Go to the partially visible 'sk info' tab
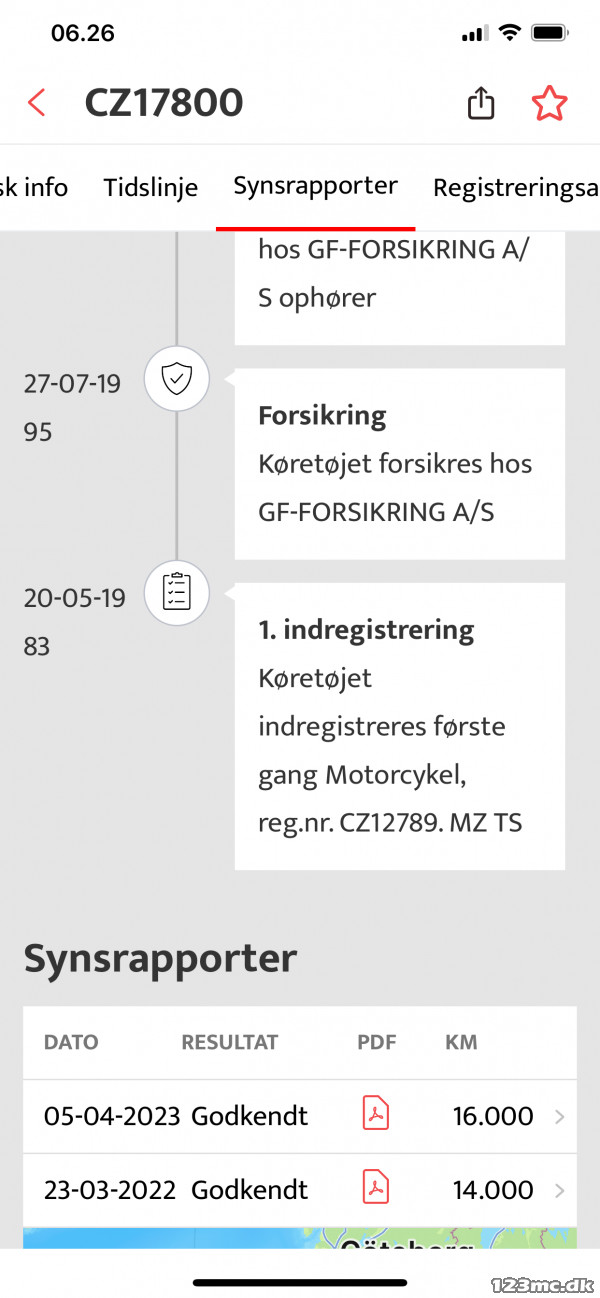 point(34,188)
